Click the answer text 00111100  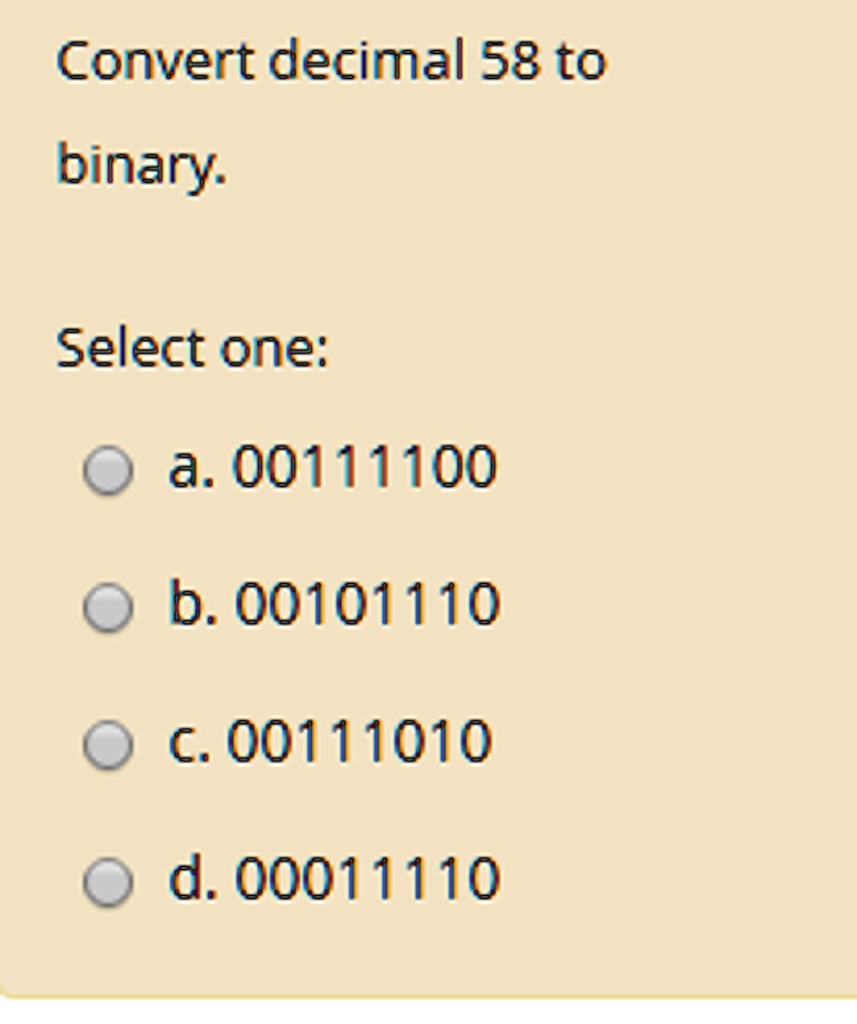coord(365,468)
